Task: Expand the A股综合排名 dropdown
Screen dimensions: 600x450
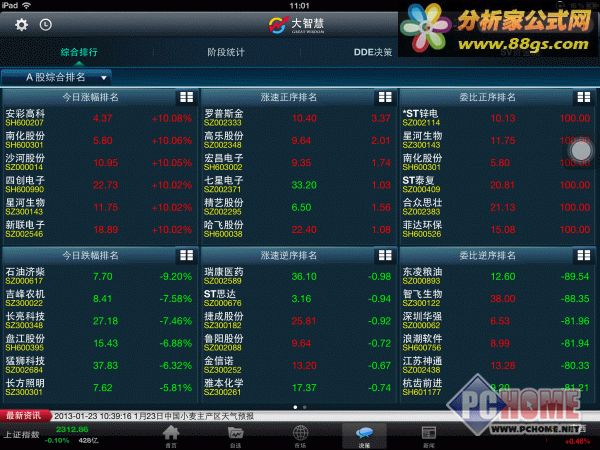Action: 57,78
